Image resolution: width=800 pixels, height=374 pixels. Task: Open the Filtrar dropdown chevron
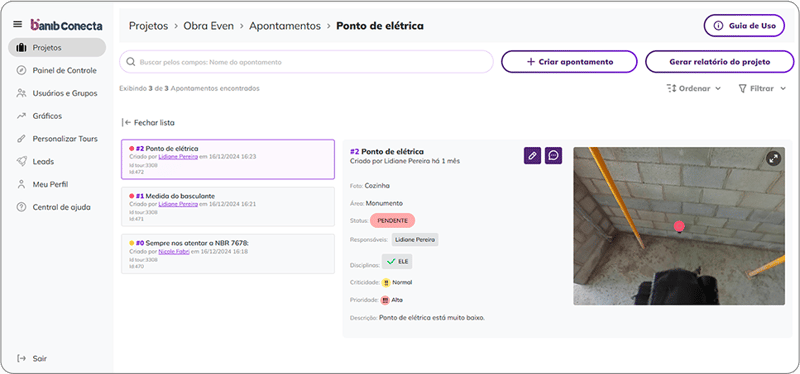click(x=783, y=89)
